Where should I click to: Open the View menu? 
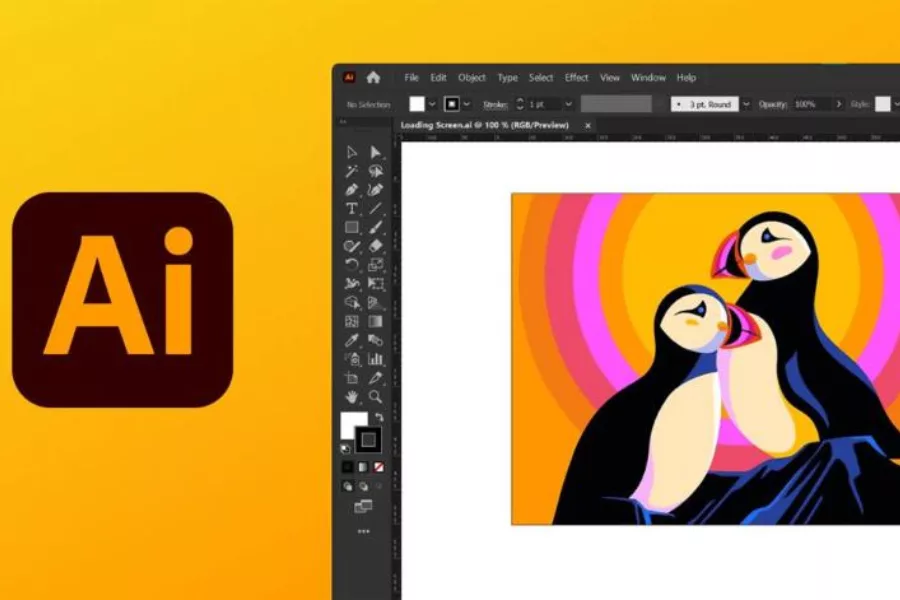[x=610, y=78]
